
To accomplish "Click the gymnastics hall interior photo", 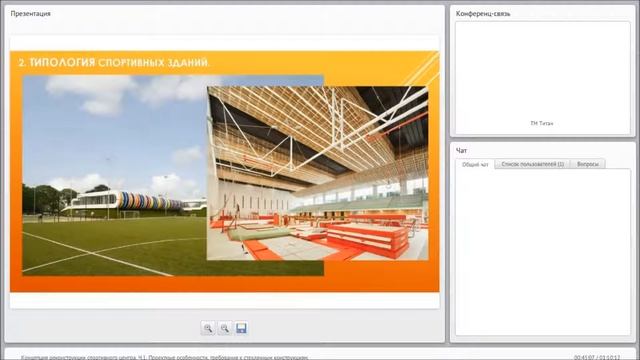I will [318, 173].
